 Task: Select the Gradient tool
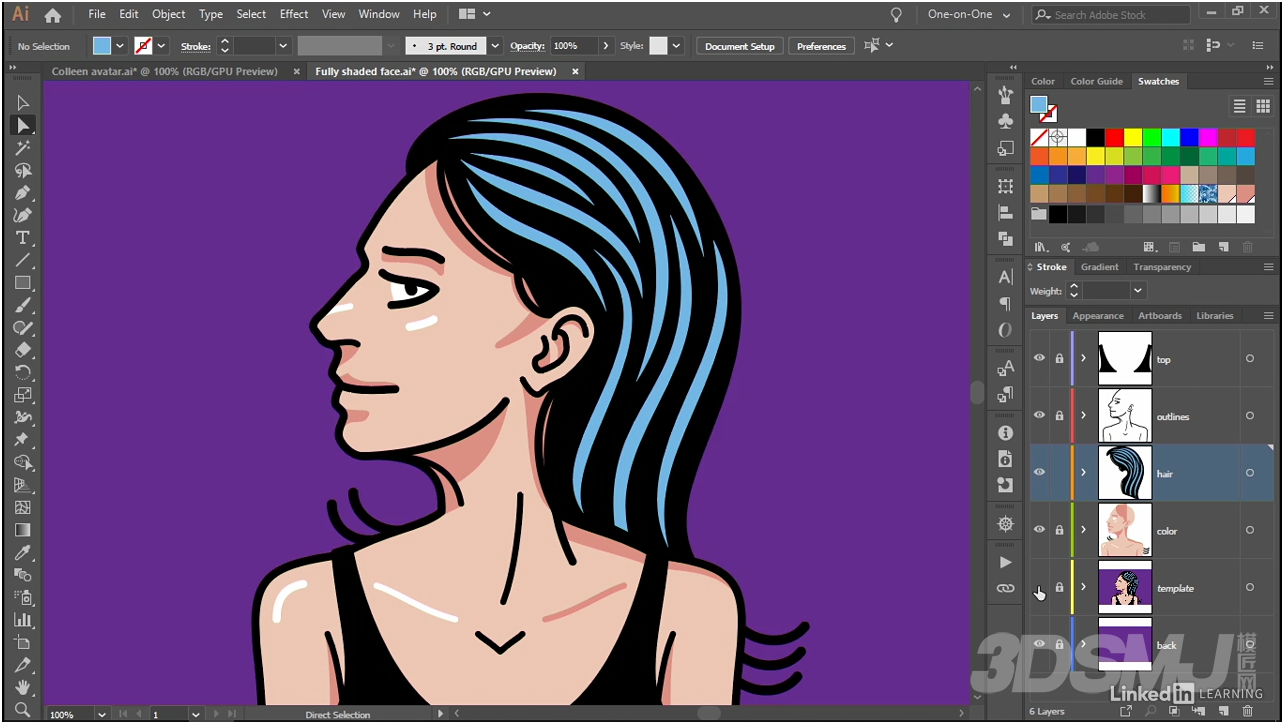click(x=22, y=530)
